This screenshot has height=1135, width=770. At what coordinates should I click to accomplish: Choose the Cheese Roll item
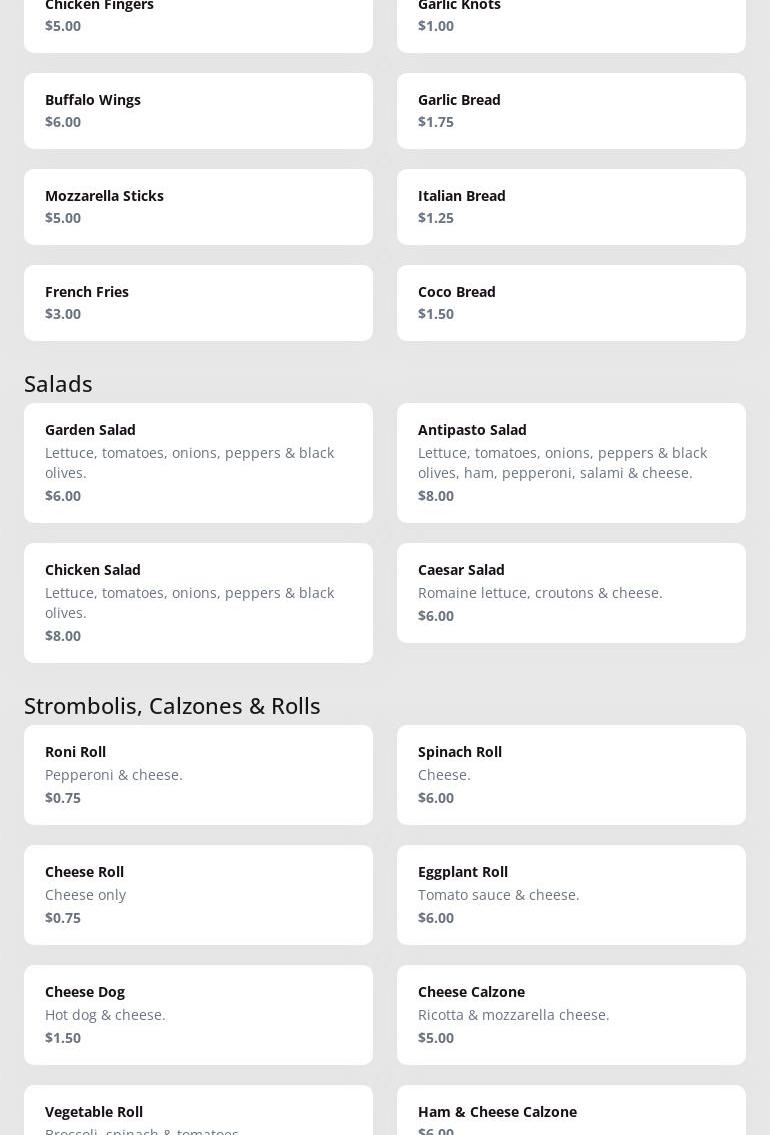click(198, 895)
